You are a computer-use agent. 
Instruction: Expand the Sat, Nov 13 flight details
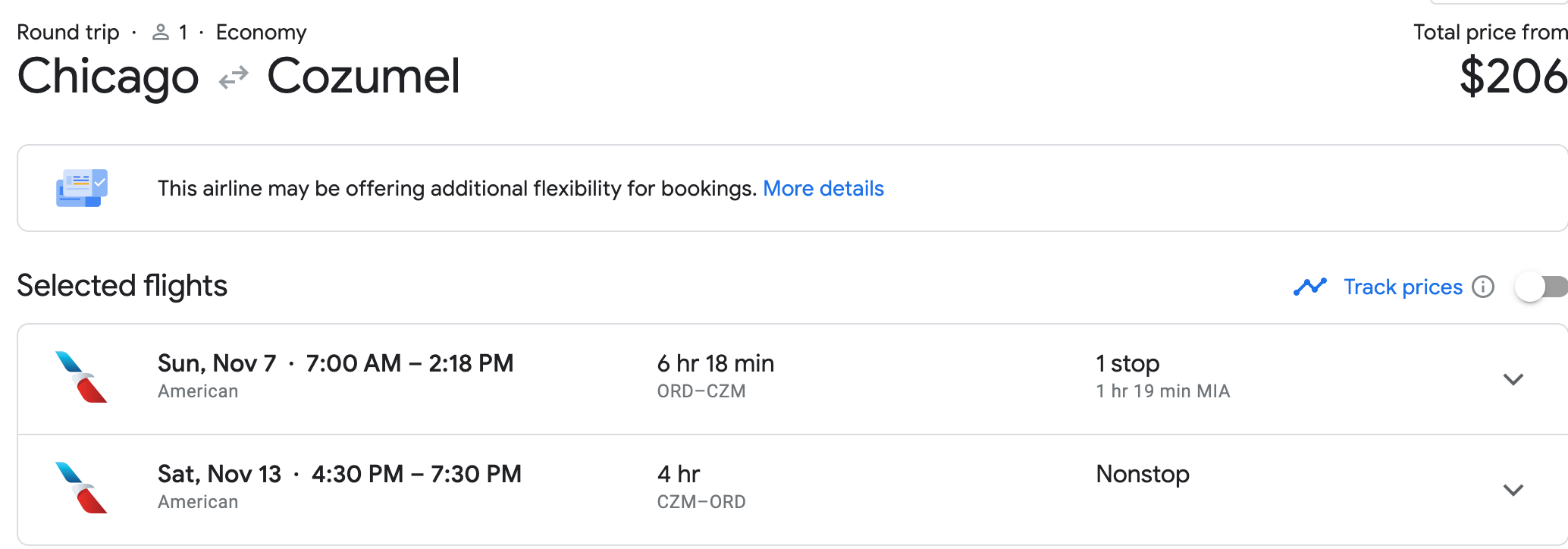coord(1513,490)
